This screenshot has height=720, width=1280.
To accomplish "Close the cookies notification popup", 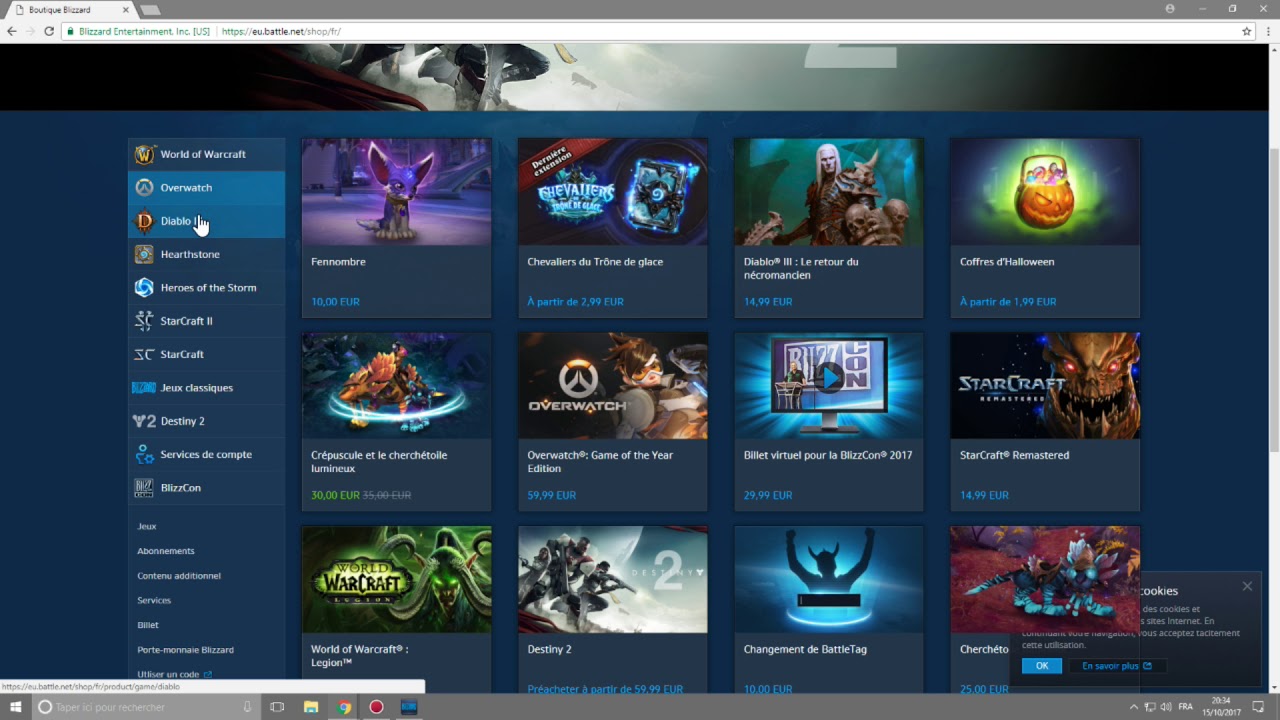I will point(1247,586).
